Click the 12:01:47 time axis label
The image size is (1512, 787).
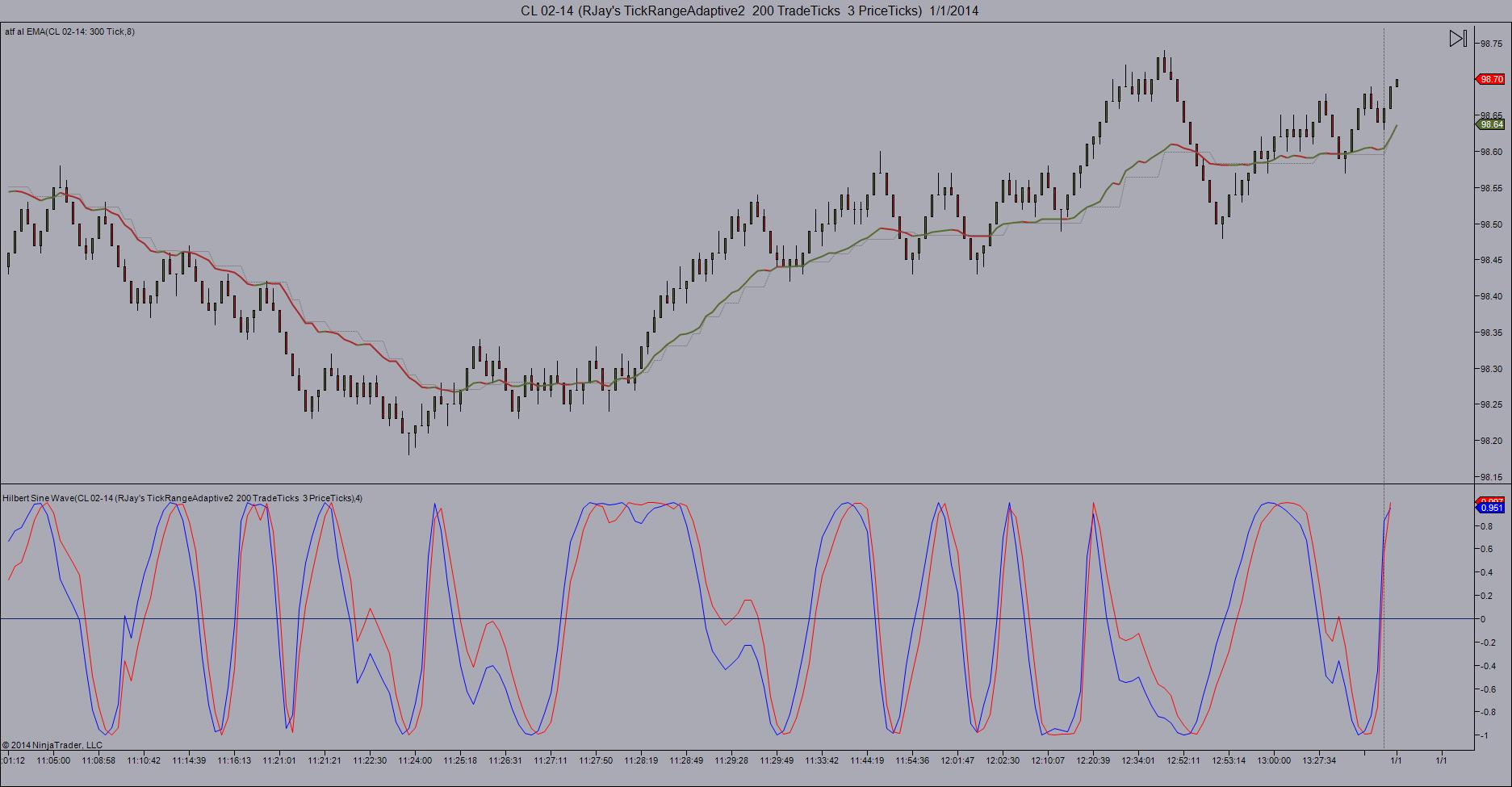958,760
